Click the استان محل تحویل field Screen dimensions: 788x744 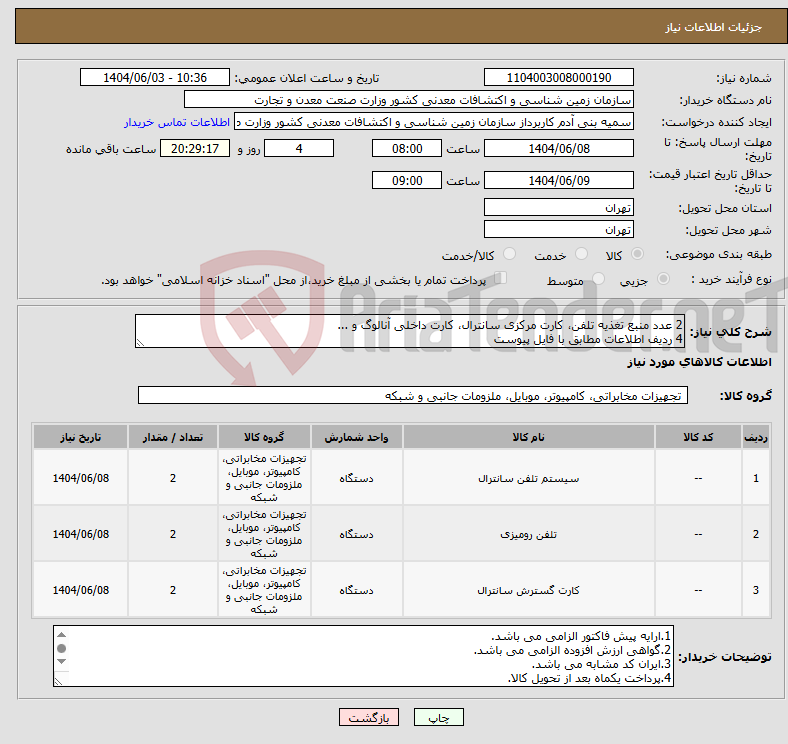pos(558,207)
